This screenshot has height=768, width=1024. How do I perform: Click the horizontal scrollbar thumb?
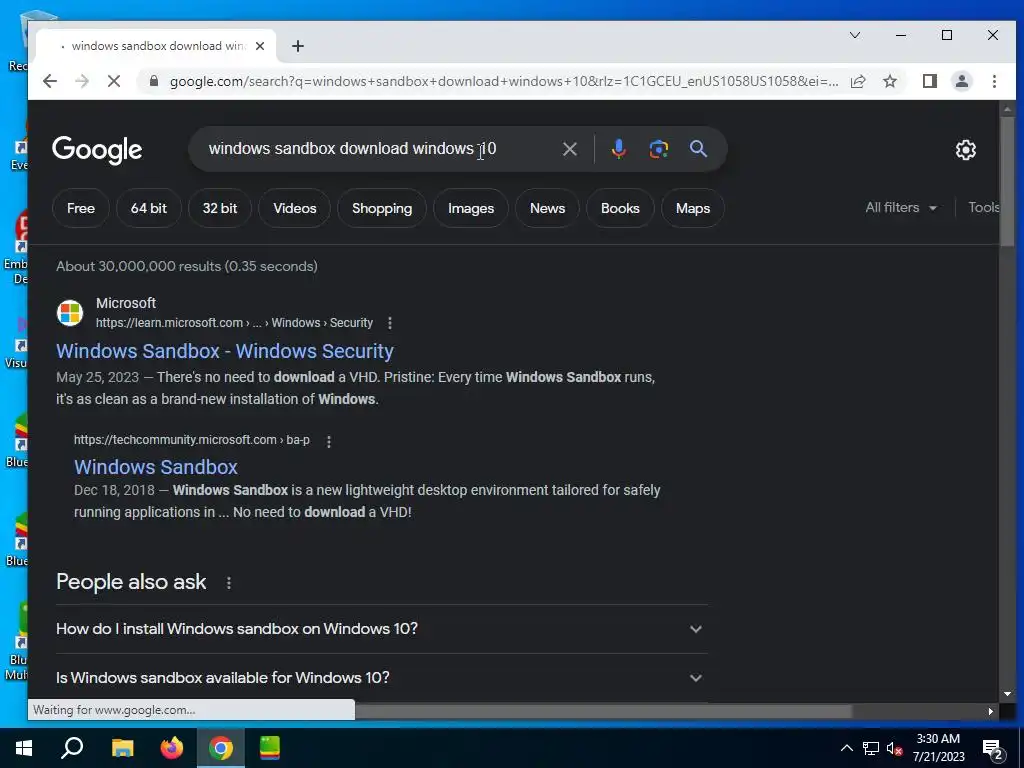tap(603, 711)
